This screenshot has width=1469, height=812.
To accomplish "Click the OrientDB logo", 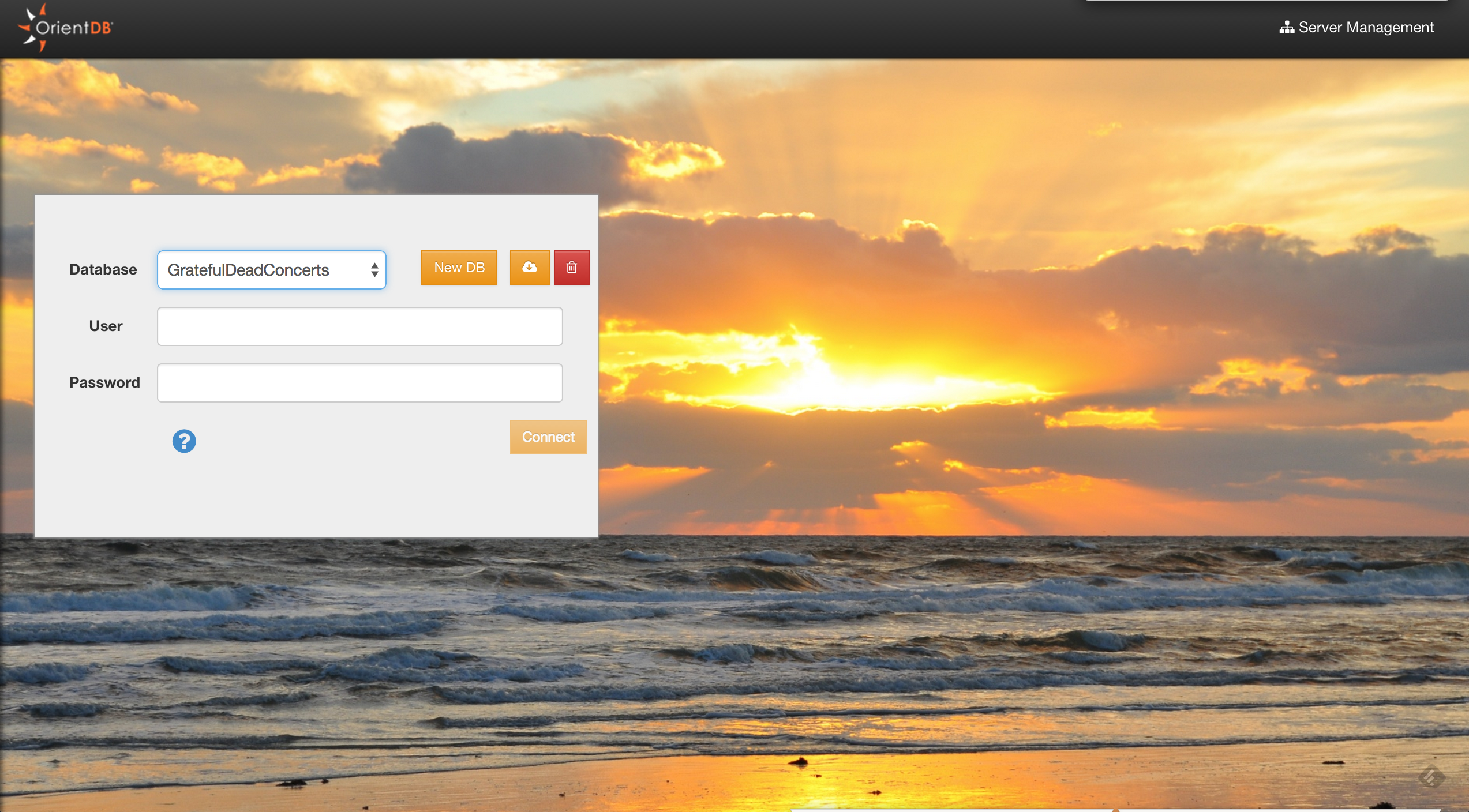I will pyautogui.click(x=65, y=28).
